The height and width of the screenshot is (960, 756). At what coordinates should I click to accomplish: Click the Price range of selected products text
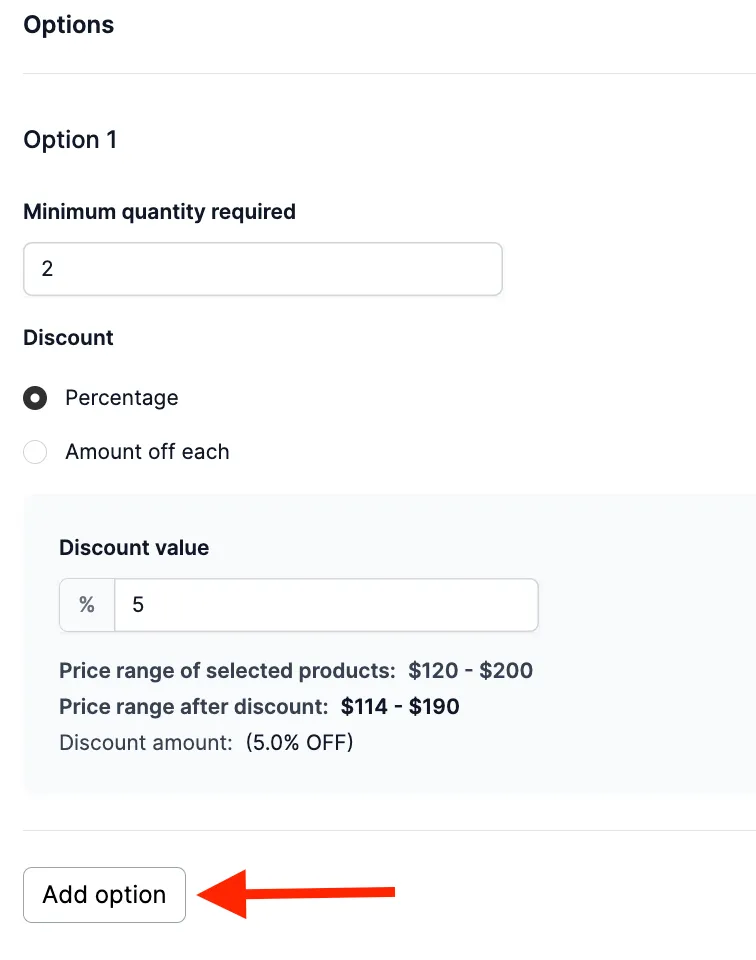point(227,670)
